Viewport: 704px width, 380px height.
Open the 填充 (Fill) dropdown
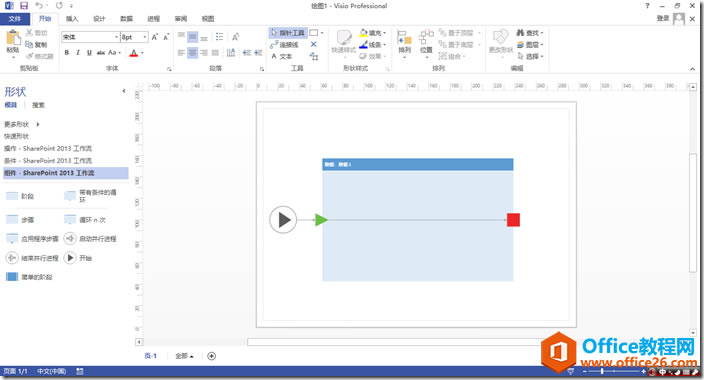coord(373,33)
